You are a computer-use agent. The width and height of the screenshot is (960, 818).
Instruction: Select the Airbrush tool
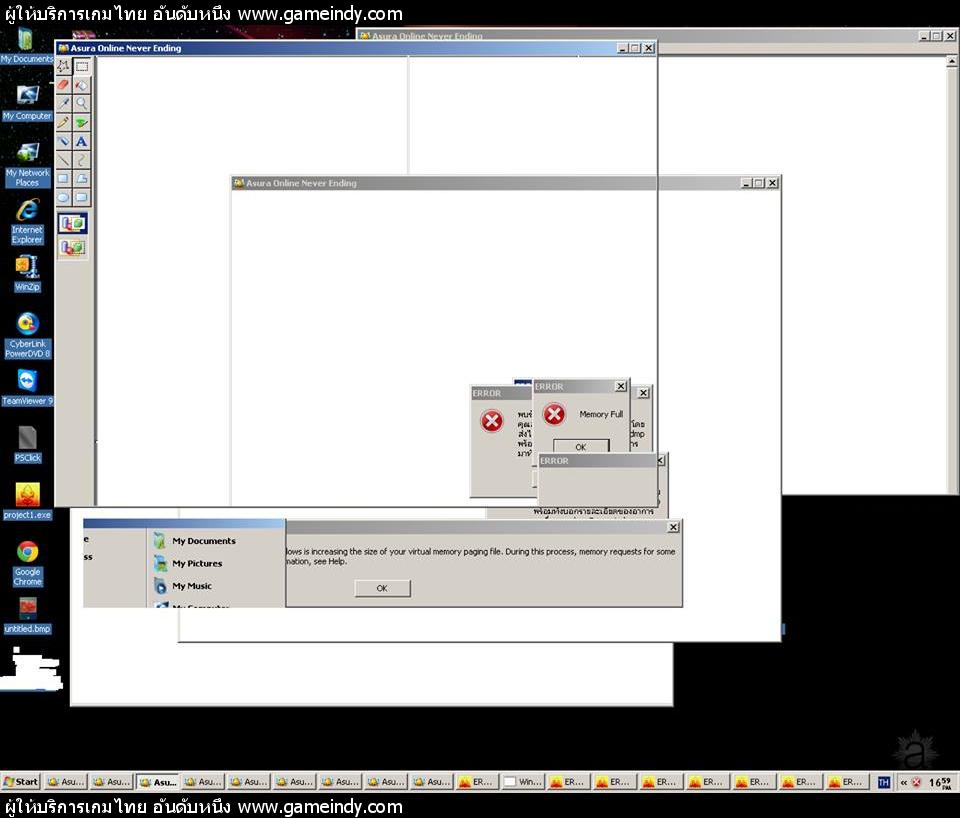[x=64, y=141]
